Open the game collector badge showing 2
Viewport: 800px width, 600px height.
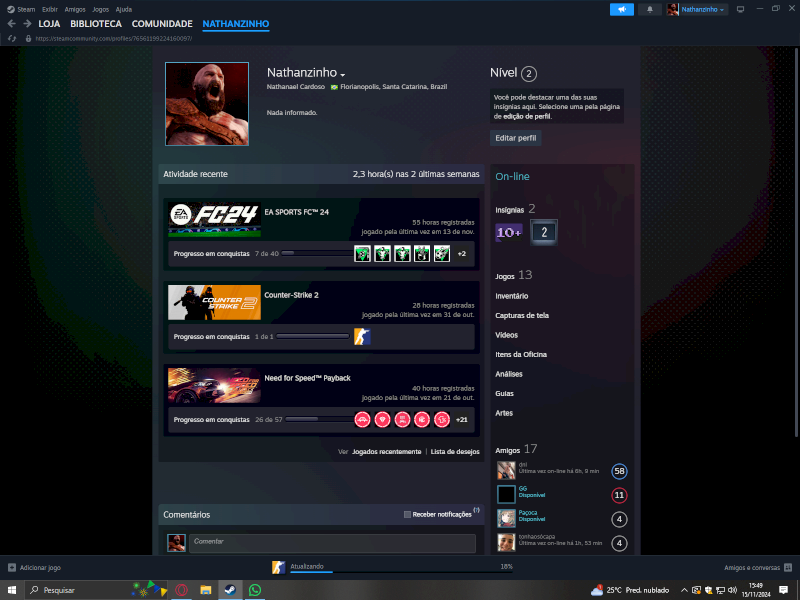[x=544, y=232]
